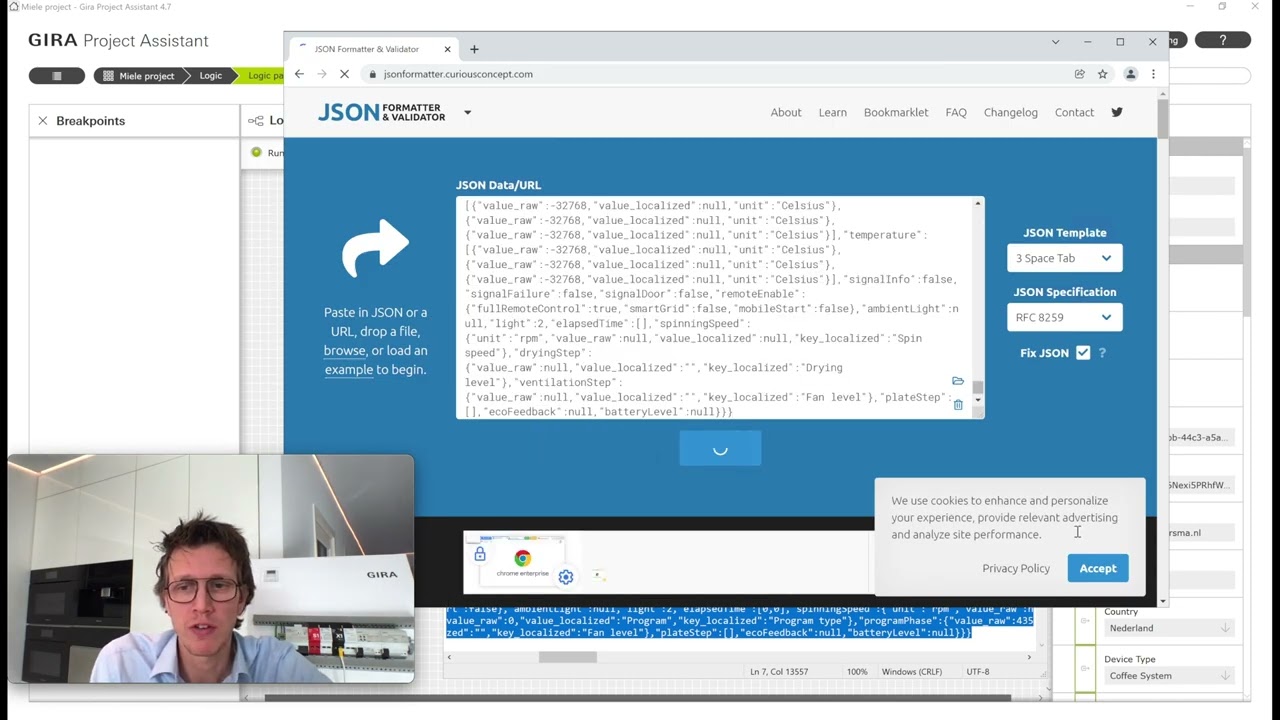Click inside the JSON Data/URL text area
Viewport: 1280px width, 720px height.
(714, 308)
